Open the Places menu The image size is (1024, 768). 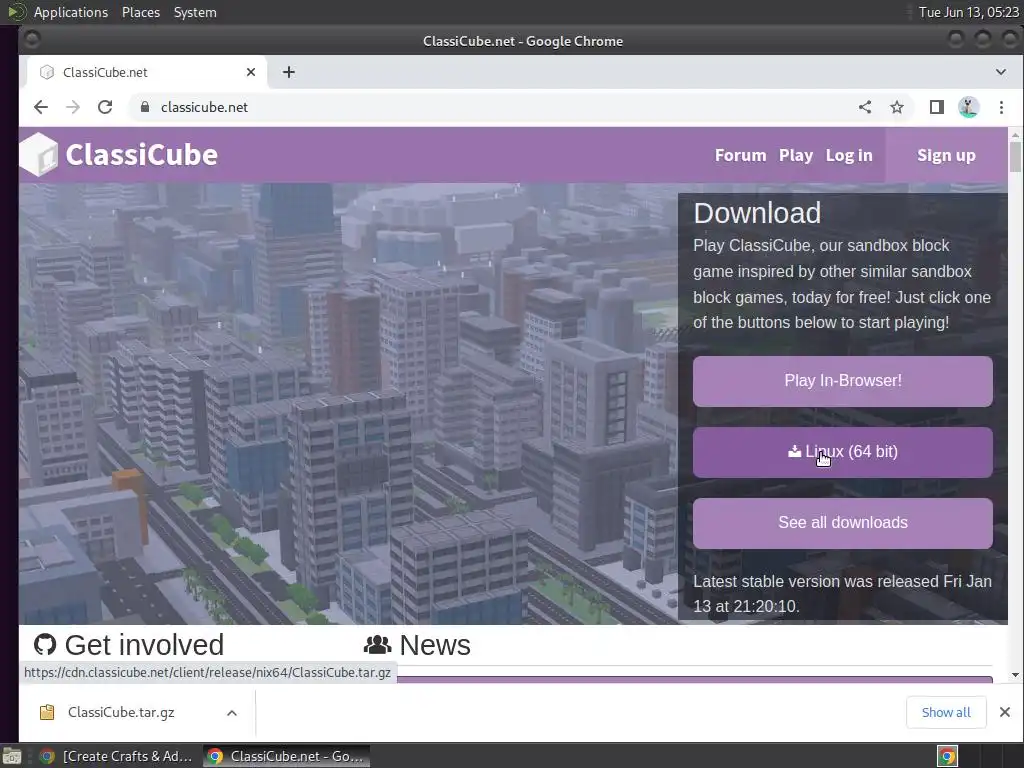coord(140,12)
